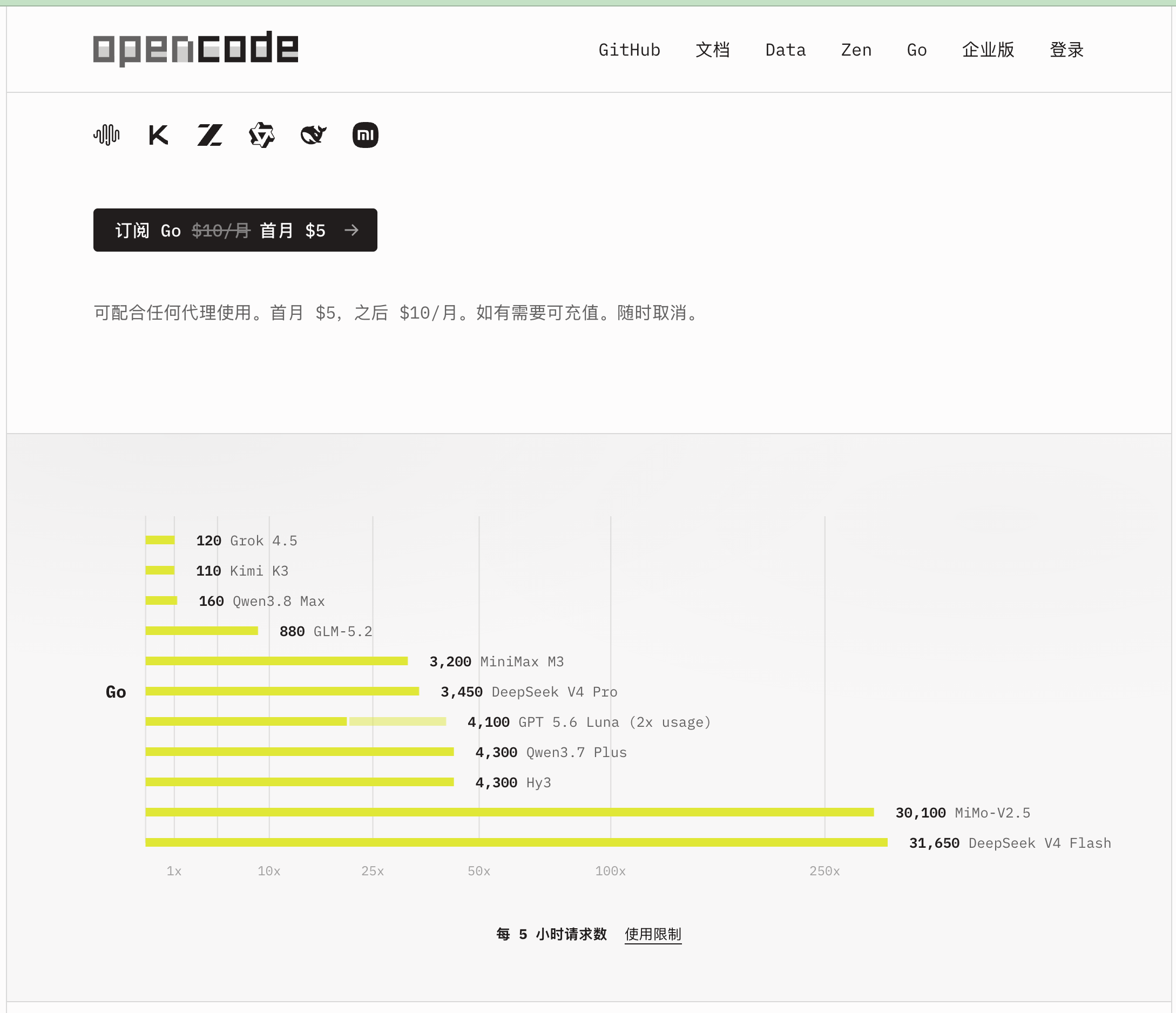1176x1013 pixels.
Task: Open the GitHub nav link
Action: (630, 50)
